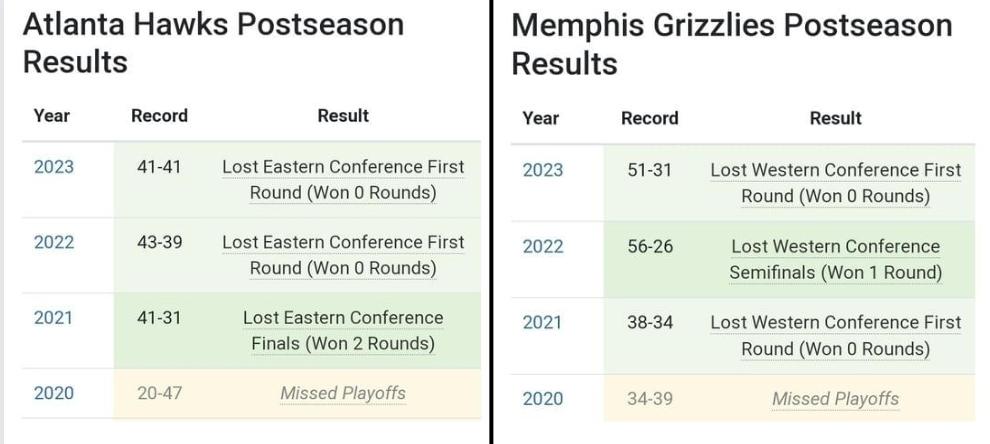Viewport: 990px width, 444px height.
Task: Open the Atlanta Hawks 2021 season link
Action: pyautogui.click(x=53, y=318)
